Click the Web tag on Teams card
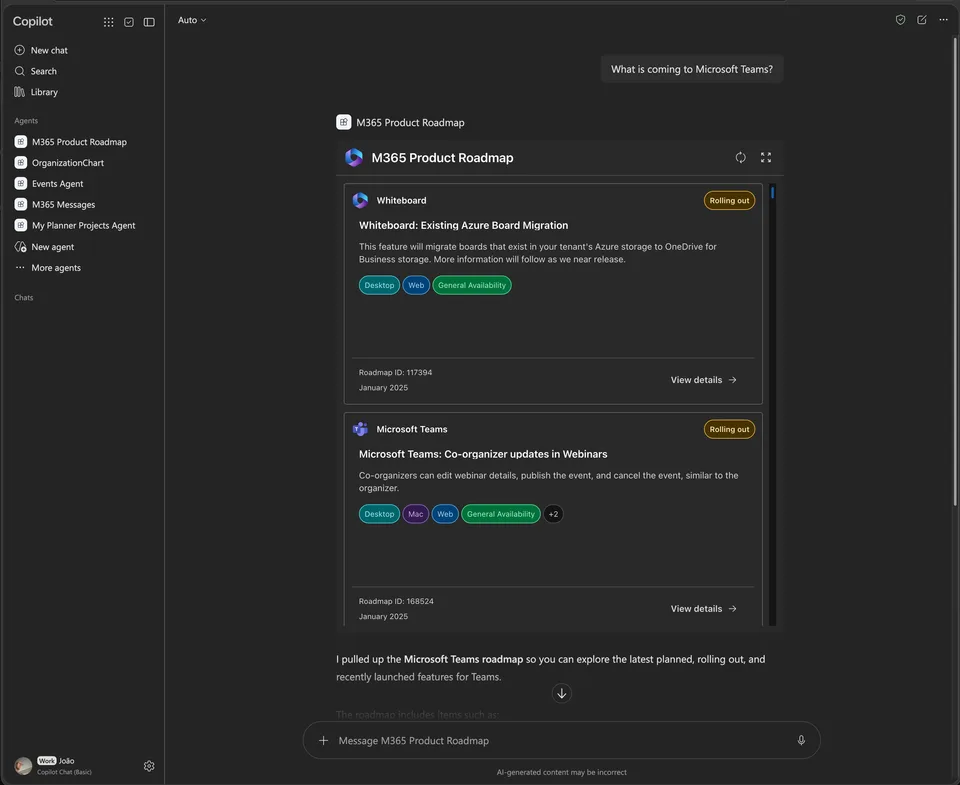Viewport: 960px width, 785px height. pos(445,514)
